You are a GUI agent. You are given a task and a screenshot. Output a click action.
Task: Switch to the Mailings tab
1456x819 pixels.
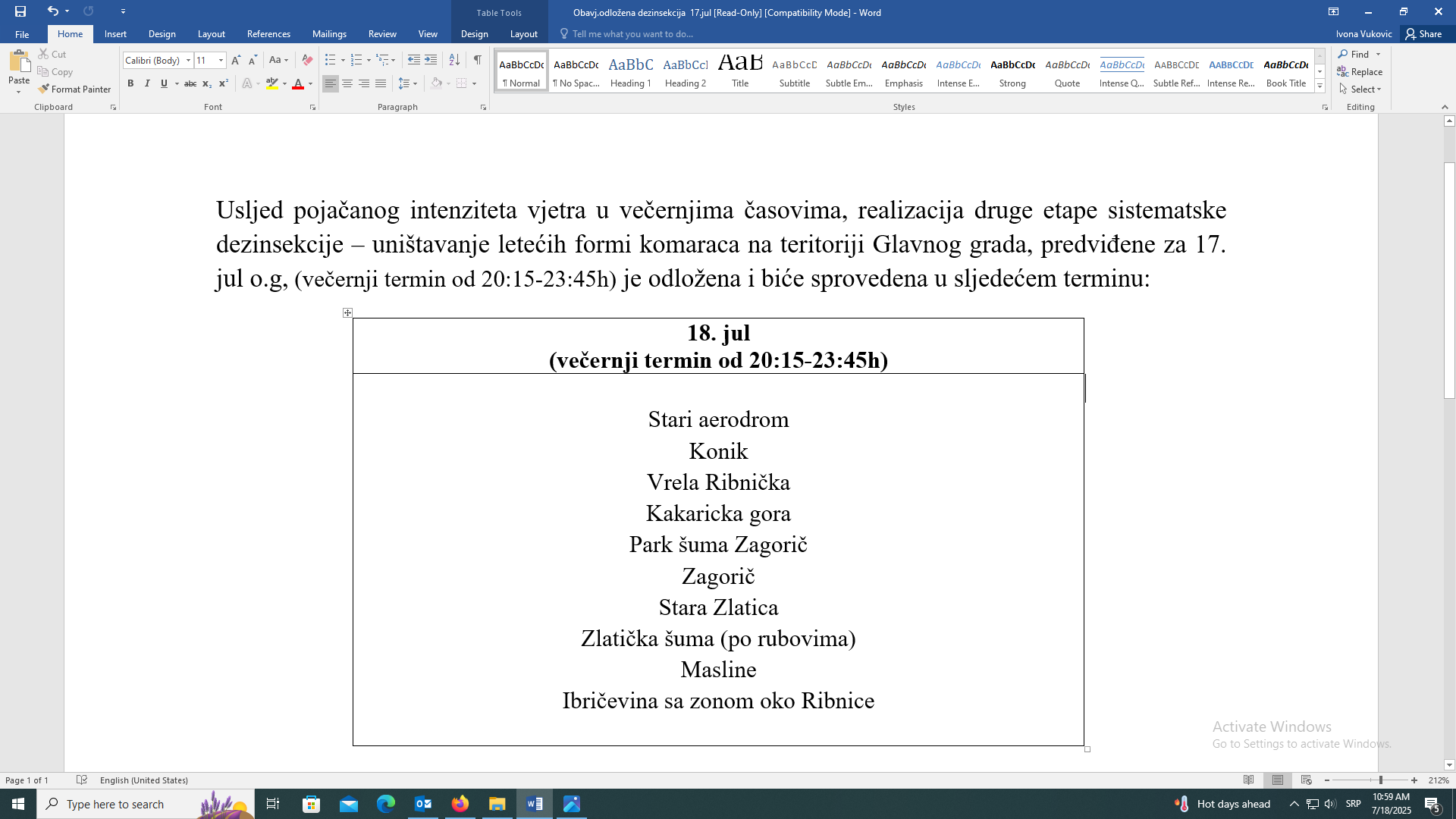329,34
